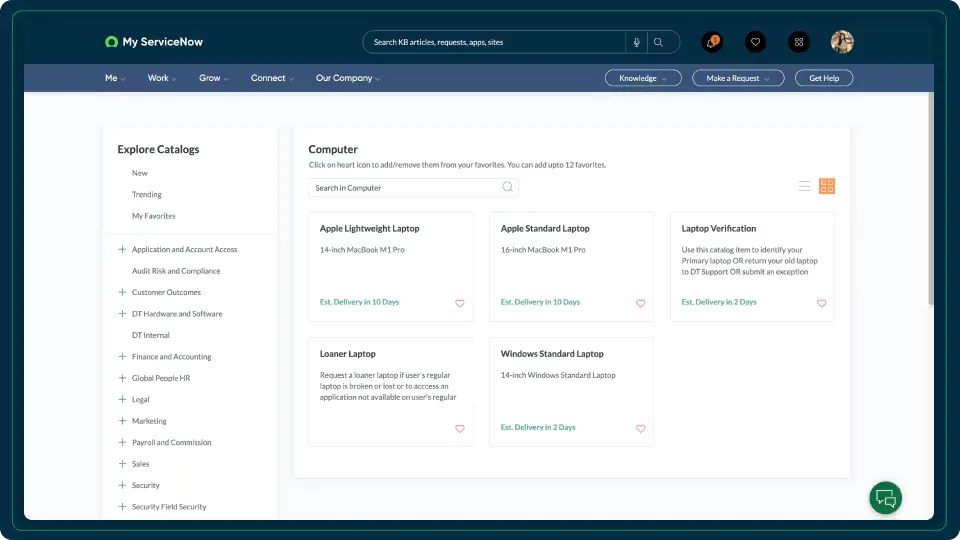This screenshot has width=960, height=540.
Task: Open the chat assistant bubble icon
Action: [x=885, y=497]
